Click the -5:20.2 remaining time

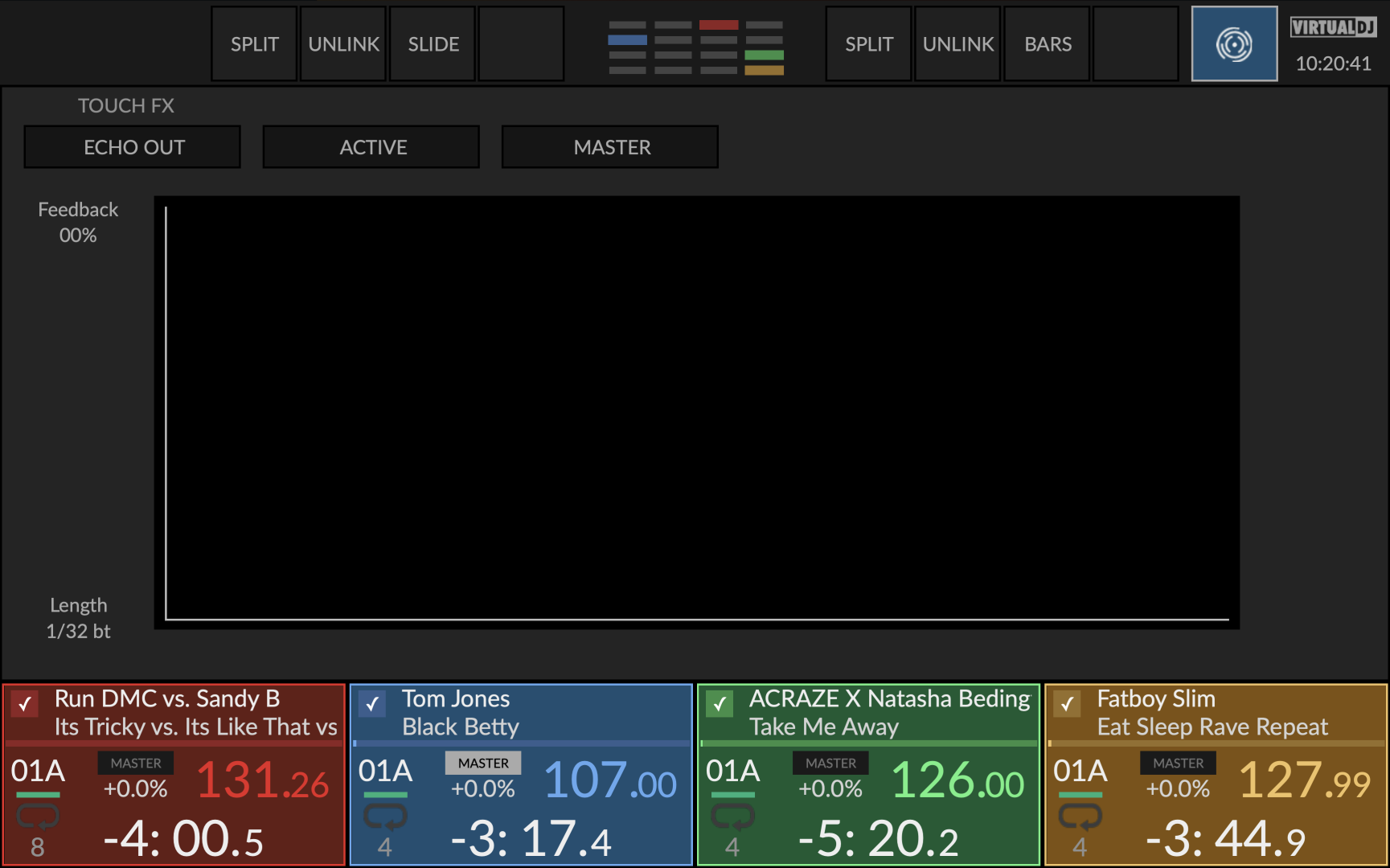point(878,839)
